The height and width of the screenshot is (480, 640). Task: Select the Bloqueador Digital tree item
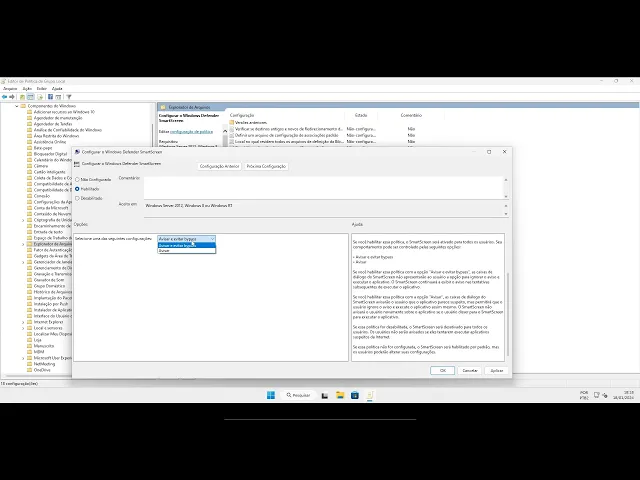(x=50, y=154)
